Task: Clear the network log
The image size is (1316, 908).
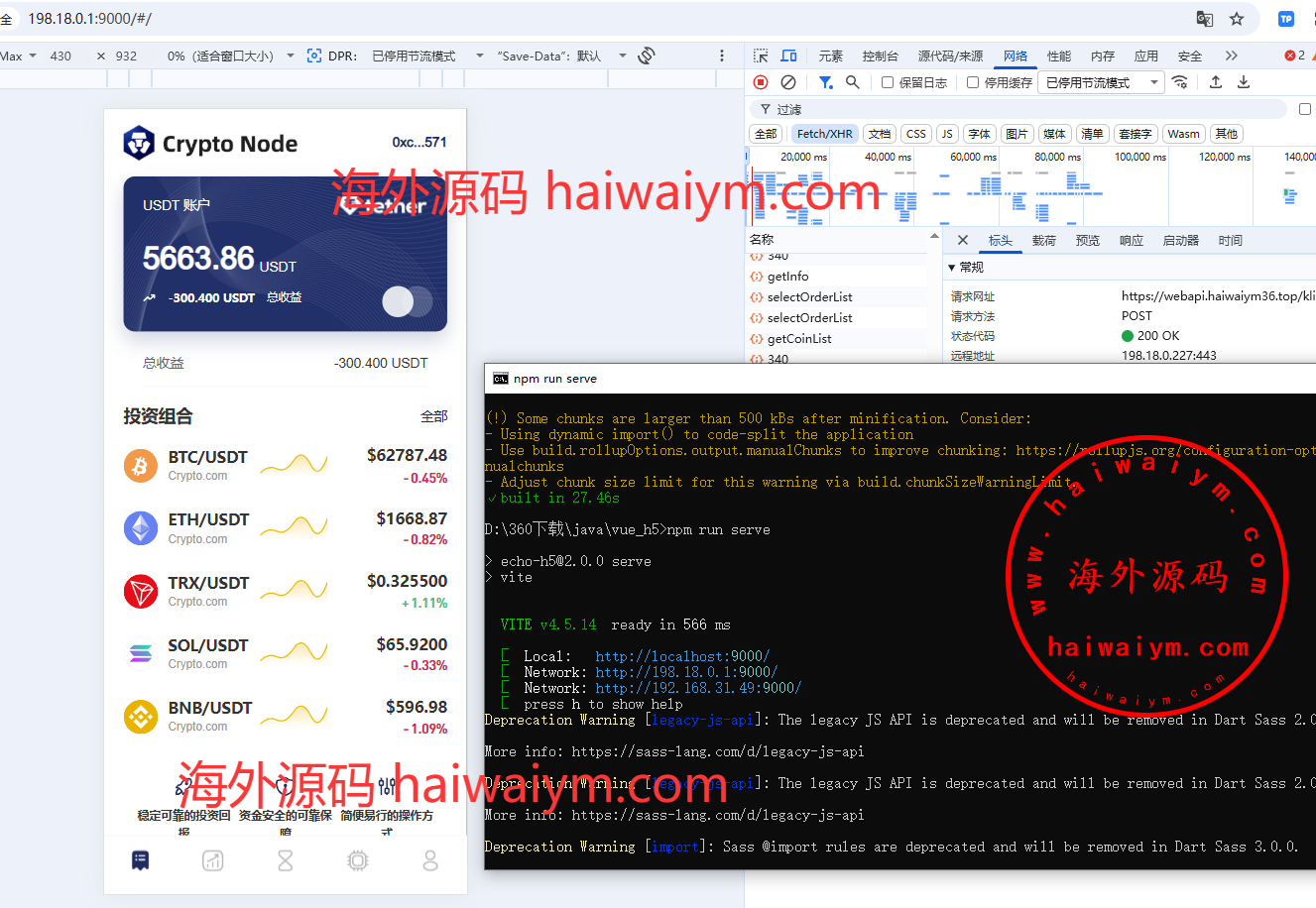Action: pyautogui.click(x=788, y=82)
